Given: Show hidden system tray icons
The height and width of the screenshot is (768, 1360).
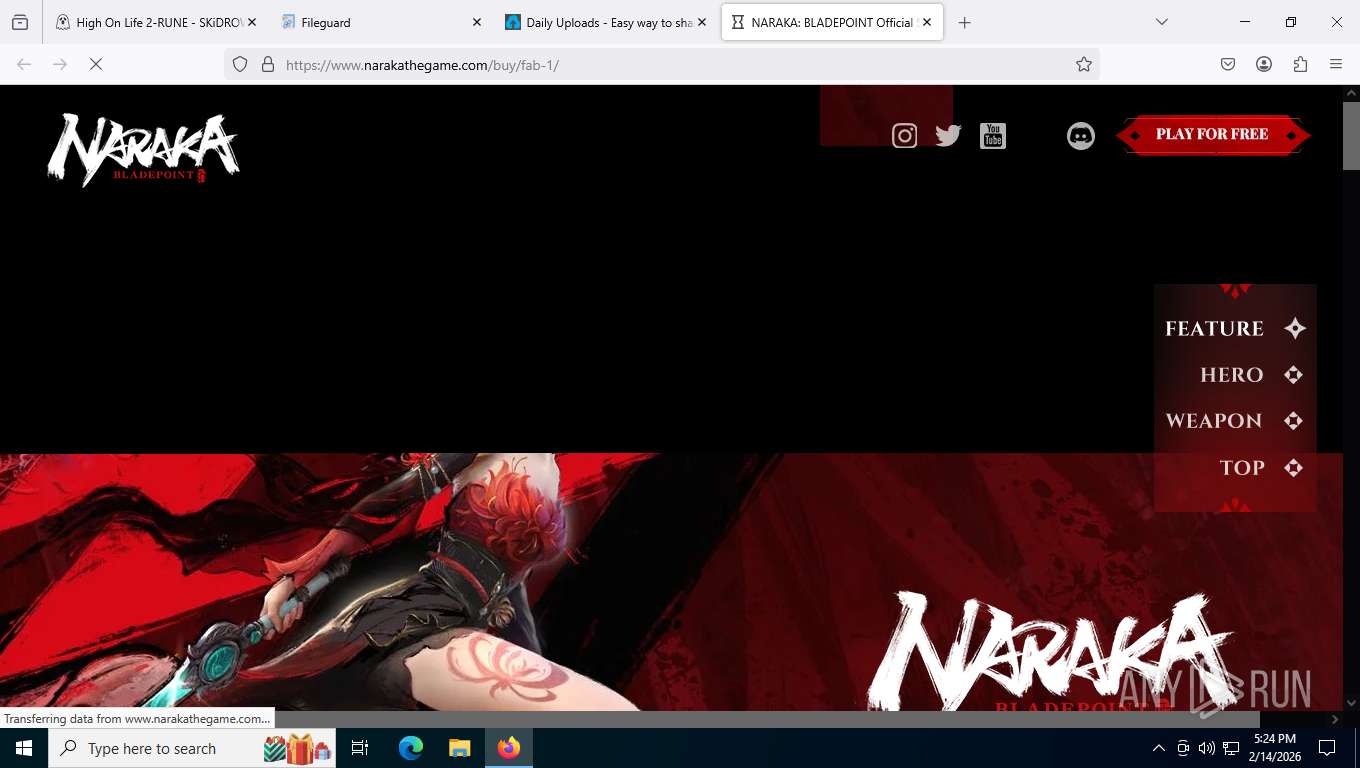Looking at the screenshot, I should click(x=1159, y=748).
